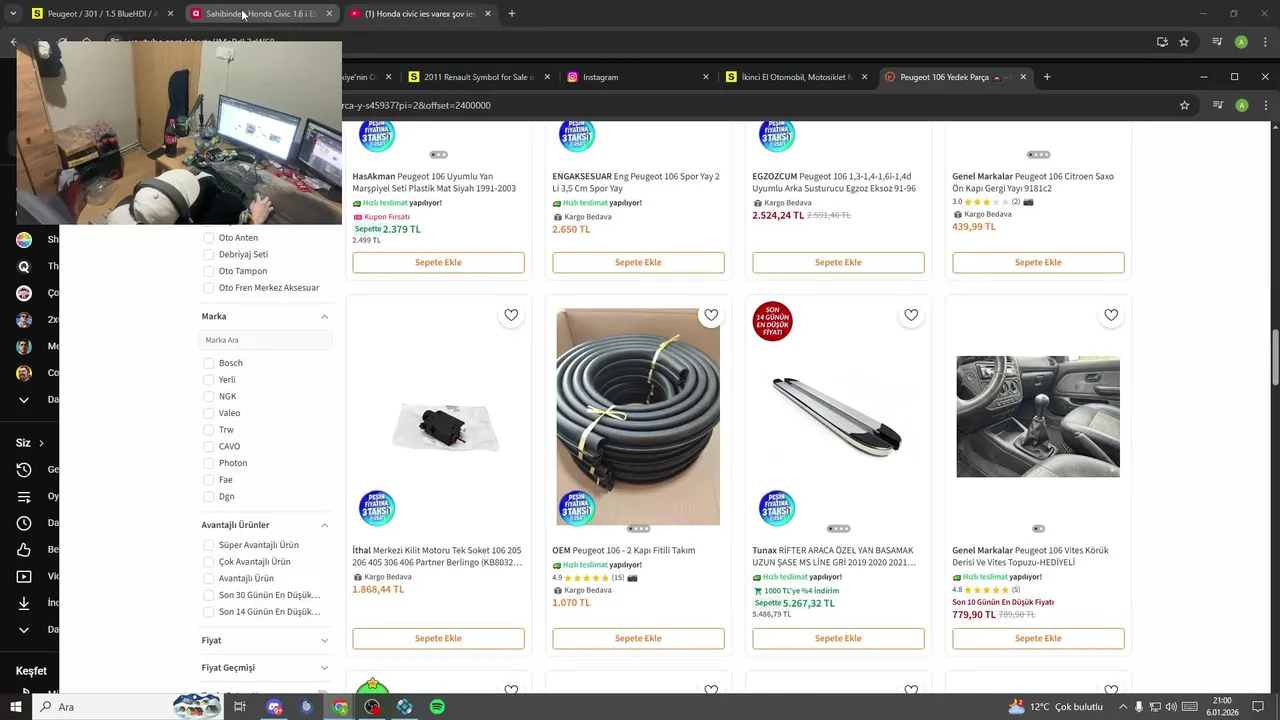Close the Instagram tab
The width and height of the screenshot is (1280, 720).
(706, 77)
